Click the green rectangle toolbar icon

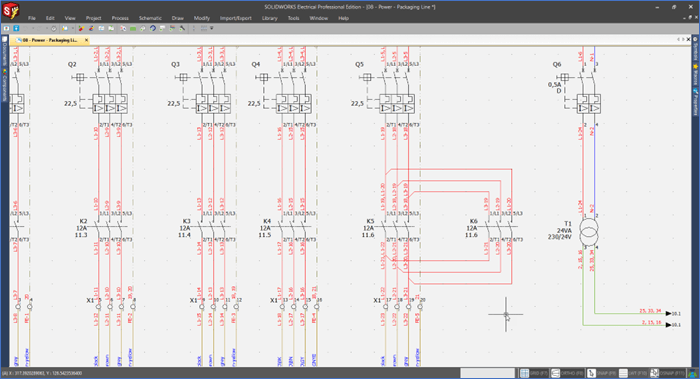(x=133, y=29)
